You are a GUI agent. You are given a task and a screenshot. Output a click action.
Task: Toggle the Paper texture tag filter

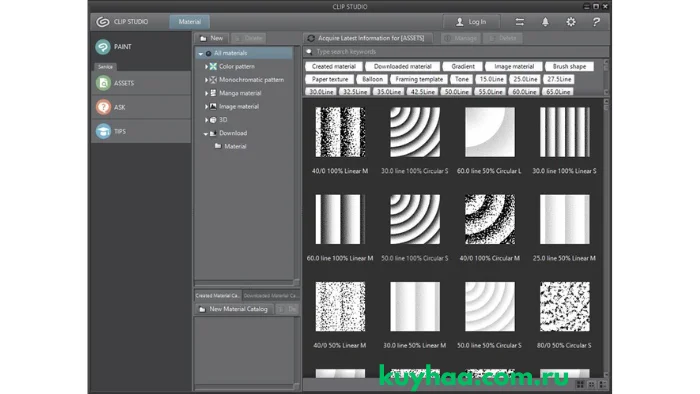(x=330, y=79)
